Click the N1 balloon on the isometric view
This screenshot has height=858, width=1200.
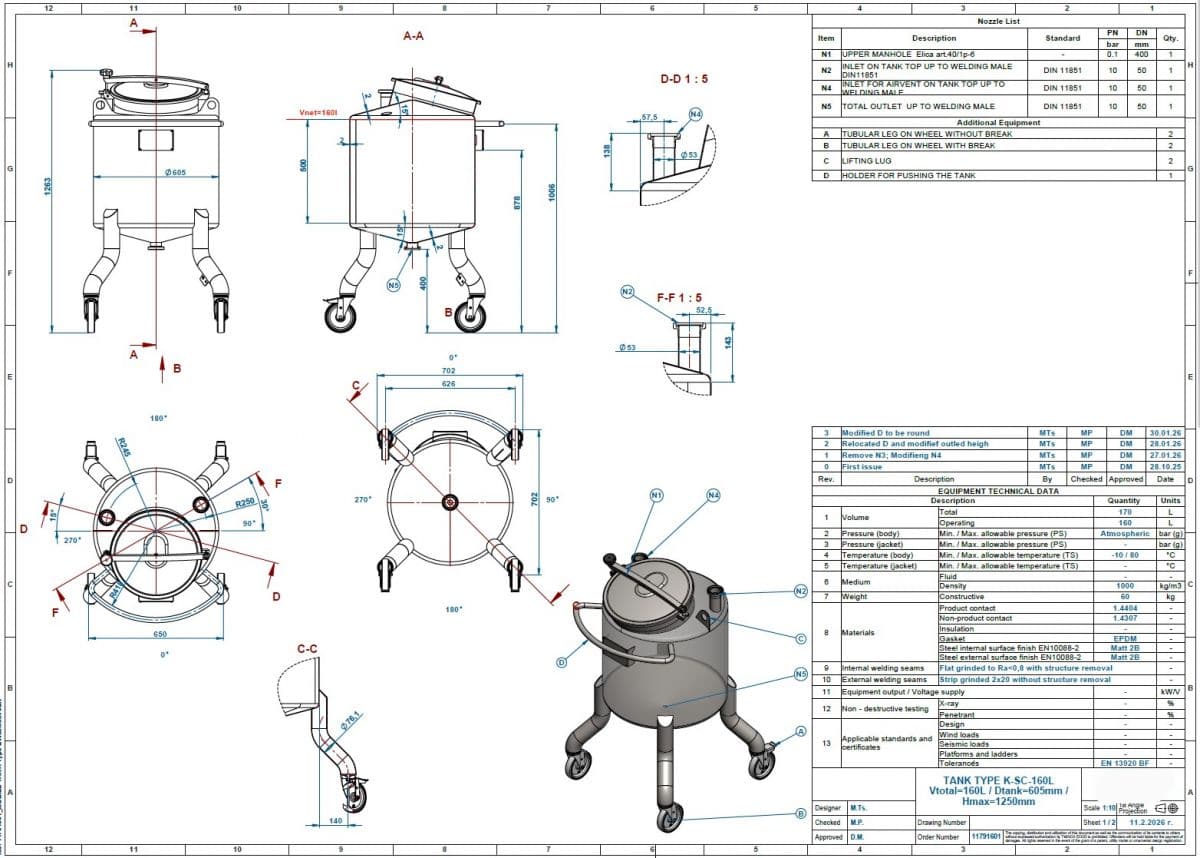pos(657,495)
